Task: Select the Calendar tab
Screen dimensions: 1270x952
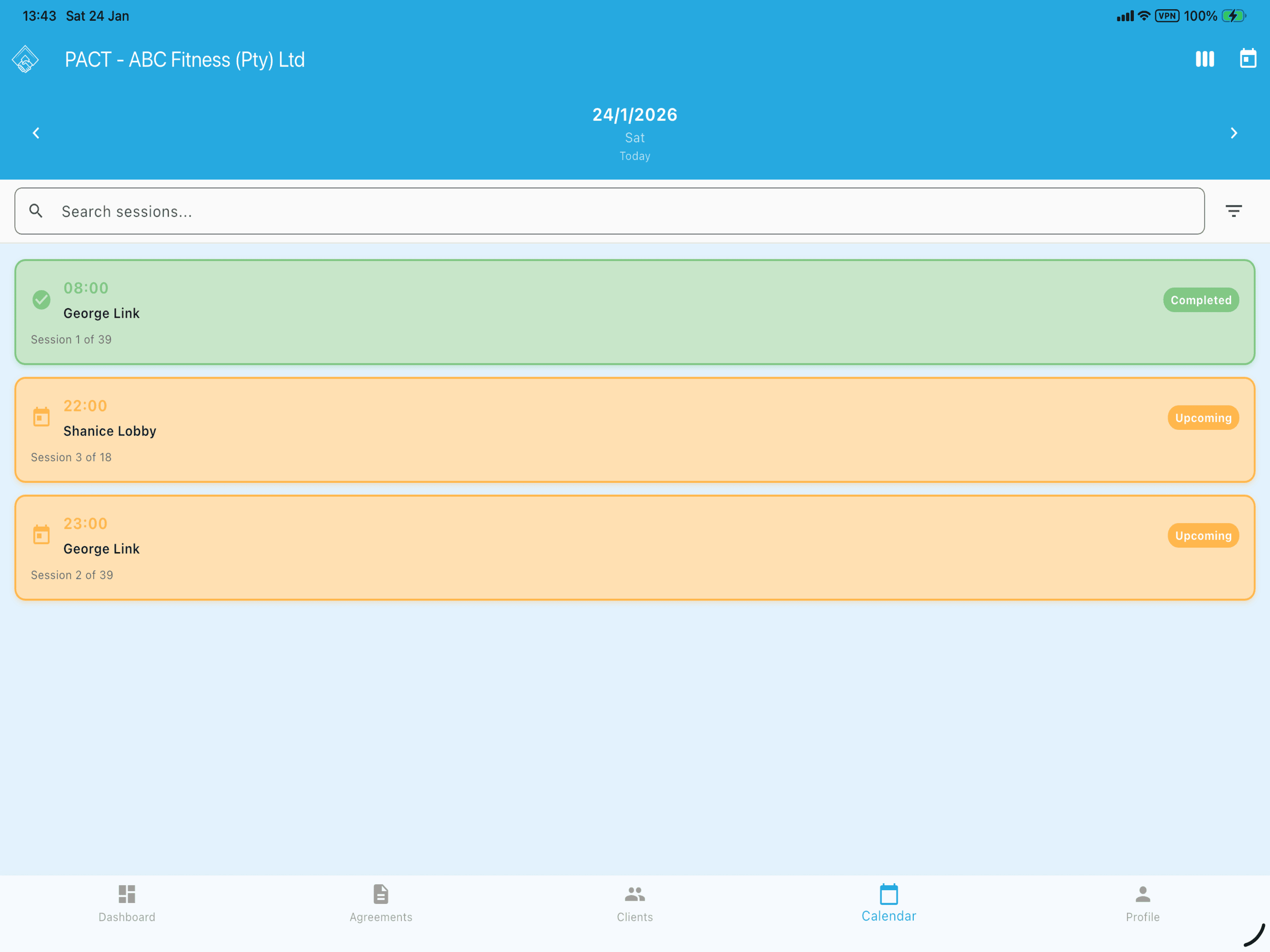Action: click(x=889, y=903)
